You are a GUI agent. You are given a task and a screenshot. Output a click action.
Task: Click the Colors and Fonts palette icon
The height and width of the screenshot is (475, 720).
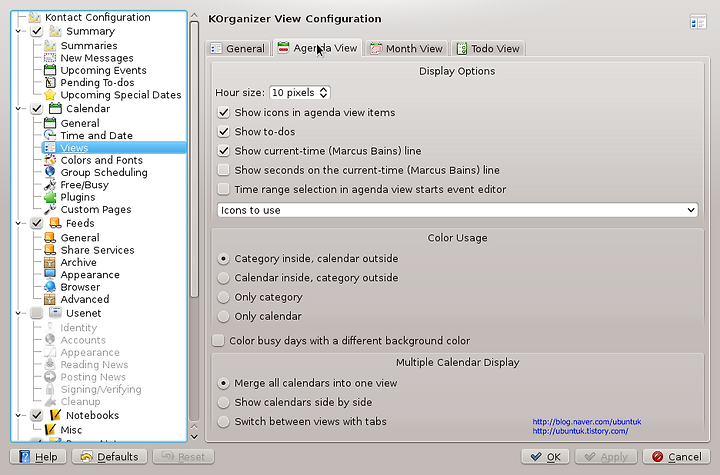(x=50, y=160)
